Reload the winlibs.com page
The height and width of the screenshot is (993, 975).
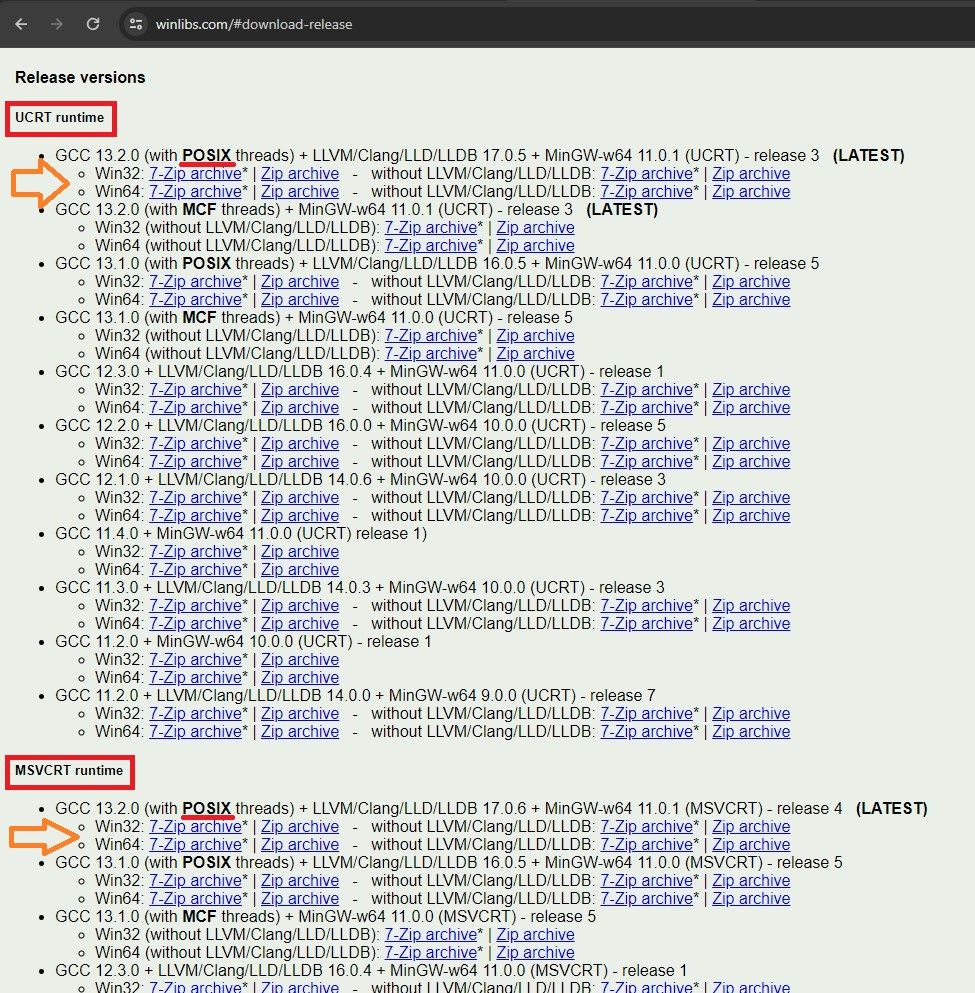pos(93,24)
